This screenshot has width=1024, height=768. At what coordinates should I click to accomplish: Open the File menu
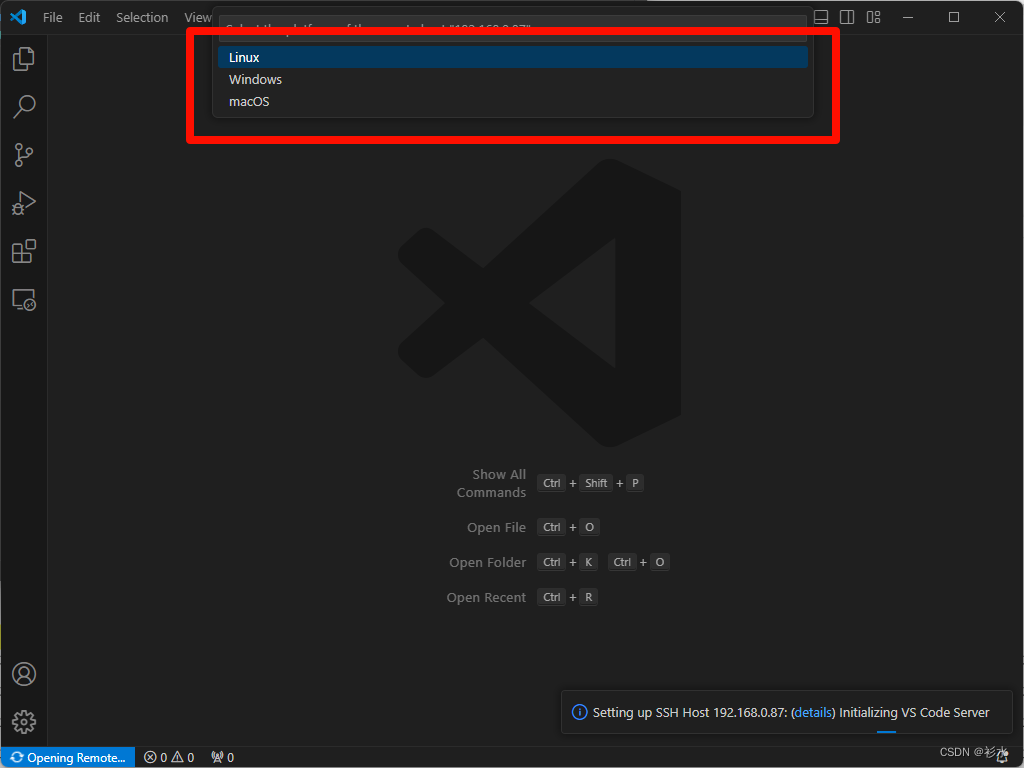(53, 18)
